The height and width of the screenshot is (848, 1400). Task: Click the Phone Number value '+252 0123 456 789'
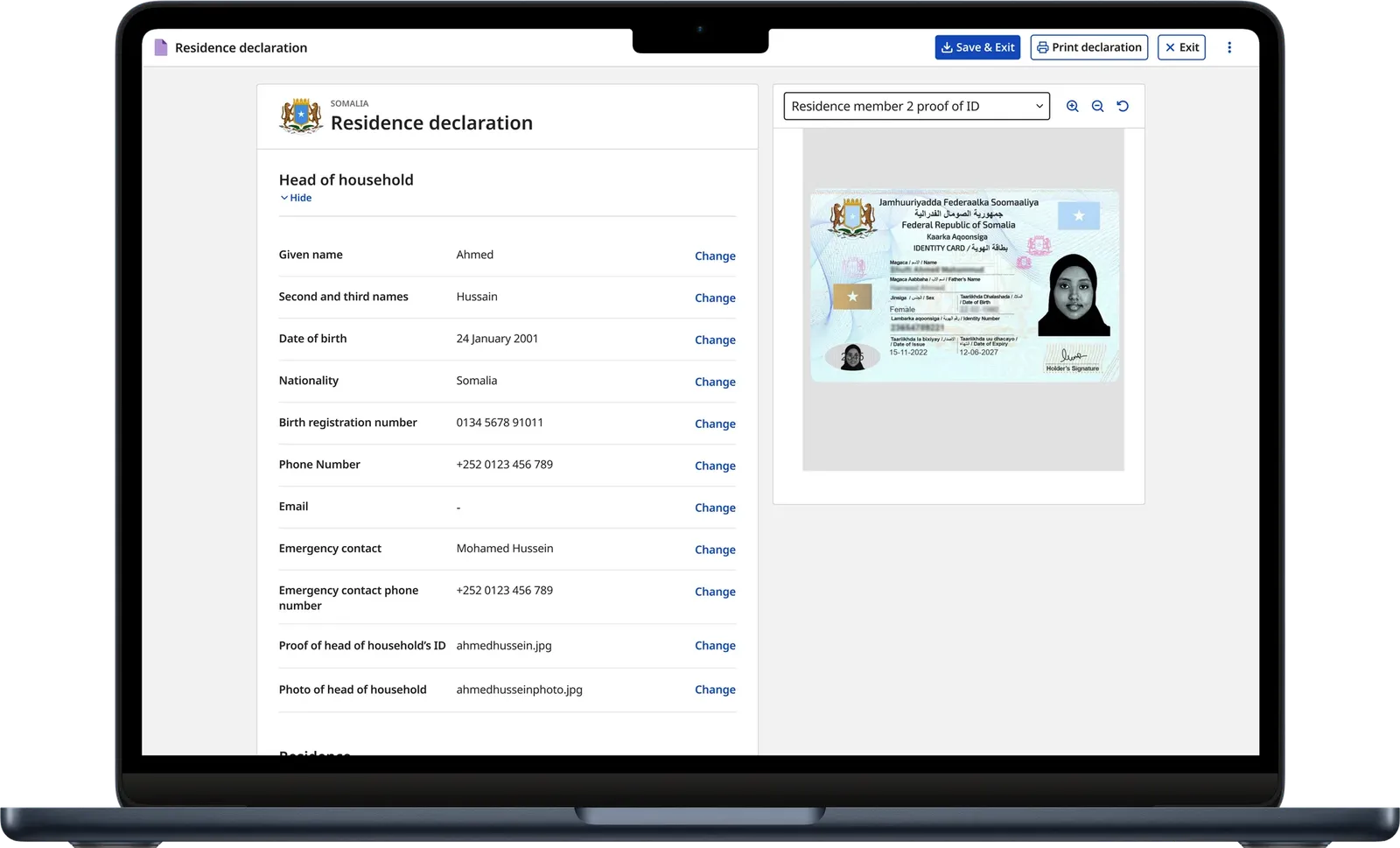[505, 465]
